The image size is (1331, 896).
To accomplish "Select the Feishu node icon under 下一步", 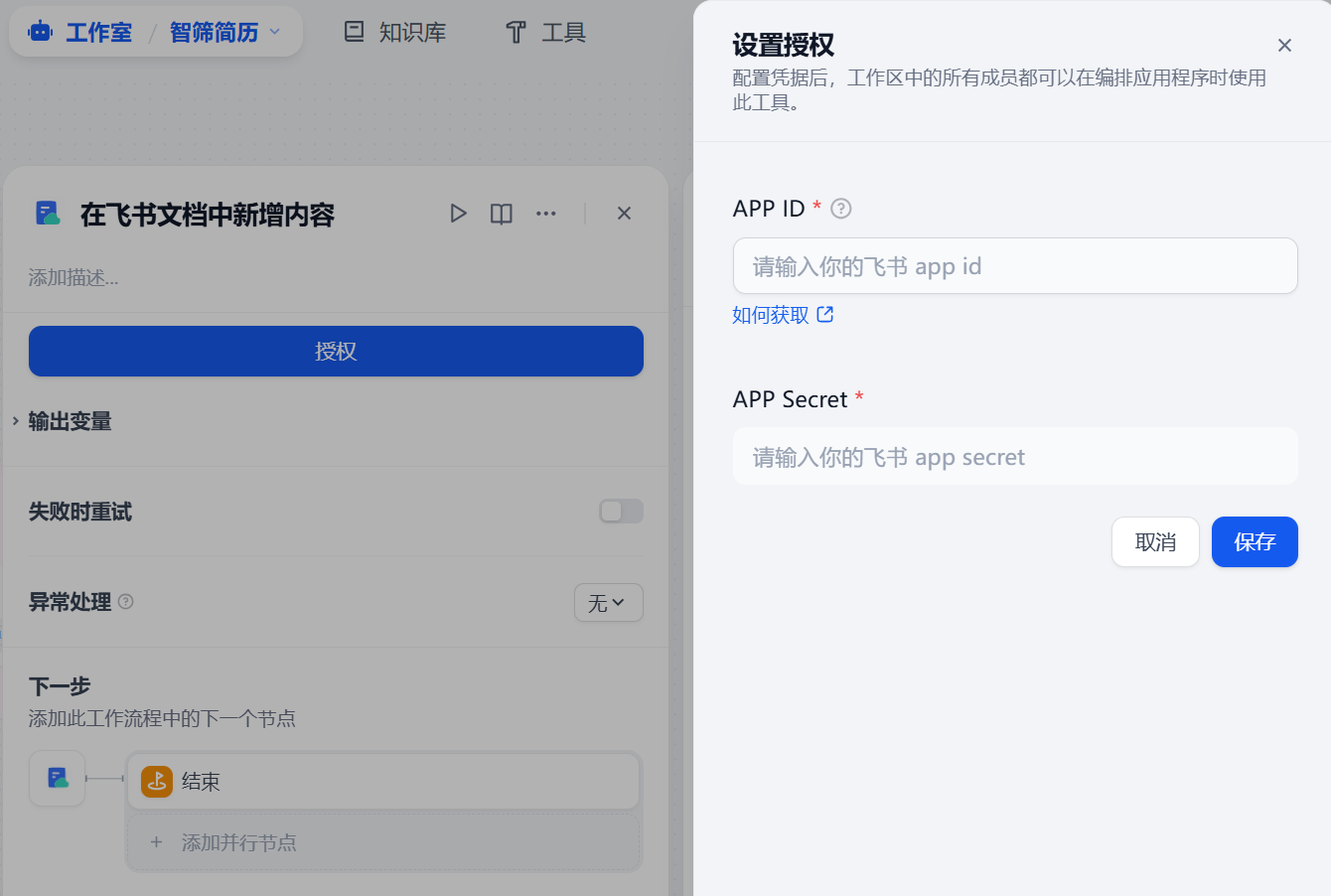I will tap(57, 778).
